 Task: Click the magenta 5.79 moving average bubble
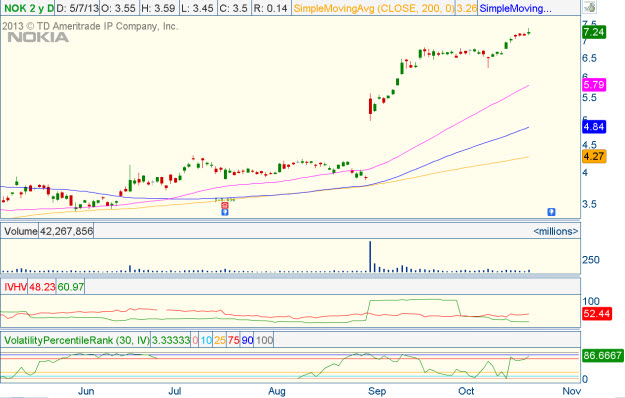pos(594,85)
